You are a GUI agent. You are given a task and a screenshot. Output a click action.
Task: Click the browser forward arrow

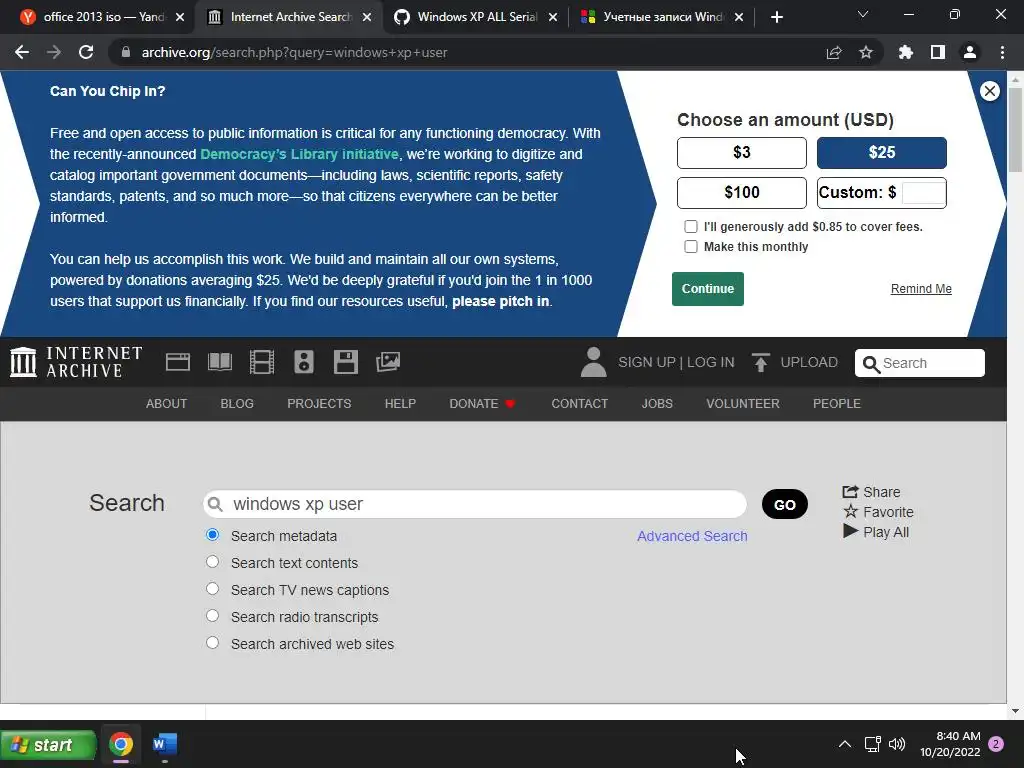pos(54,52)
